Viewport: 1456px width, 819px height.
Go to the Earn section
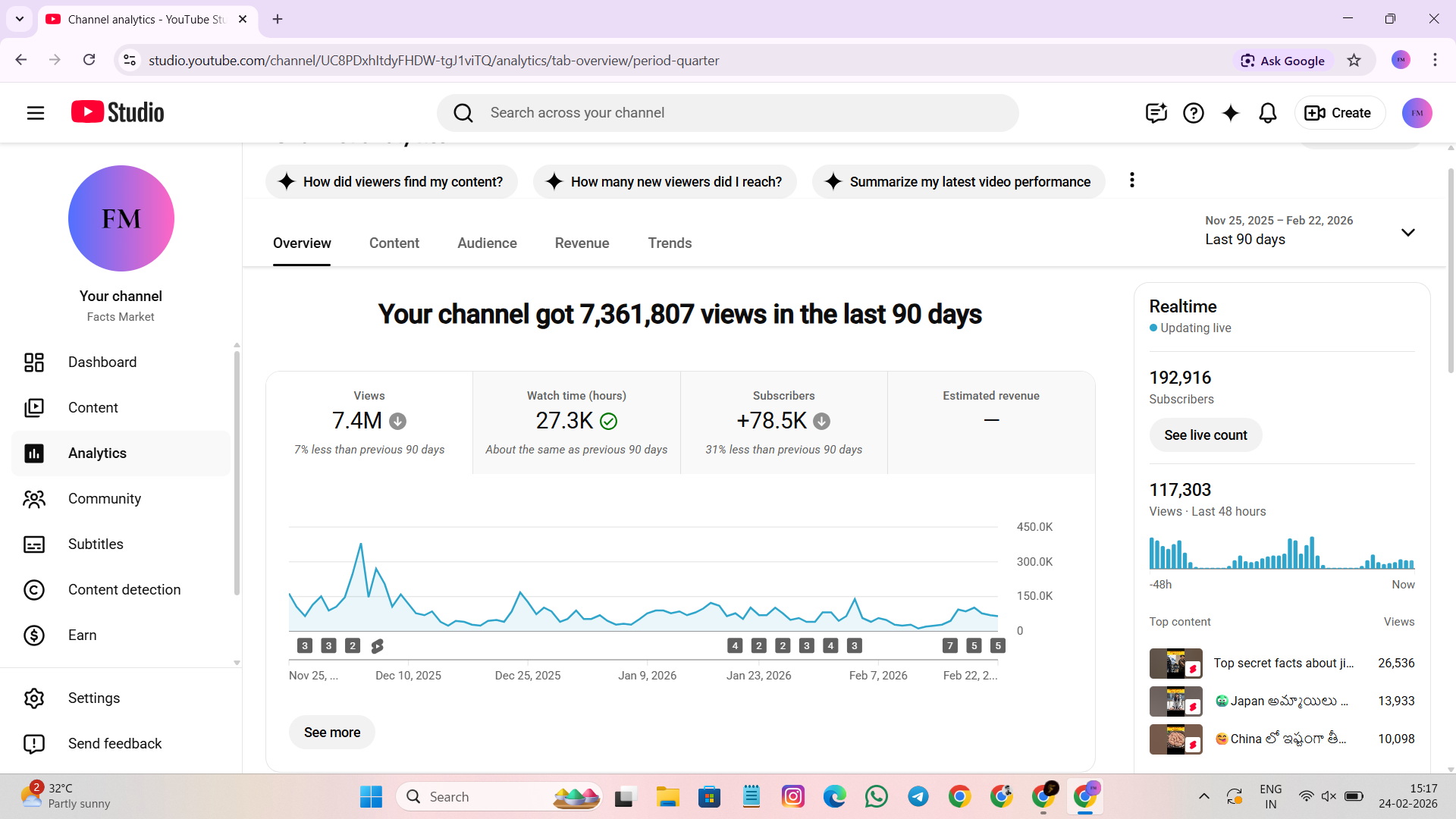82,635
